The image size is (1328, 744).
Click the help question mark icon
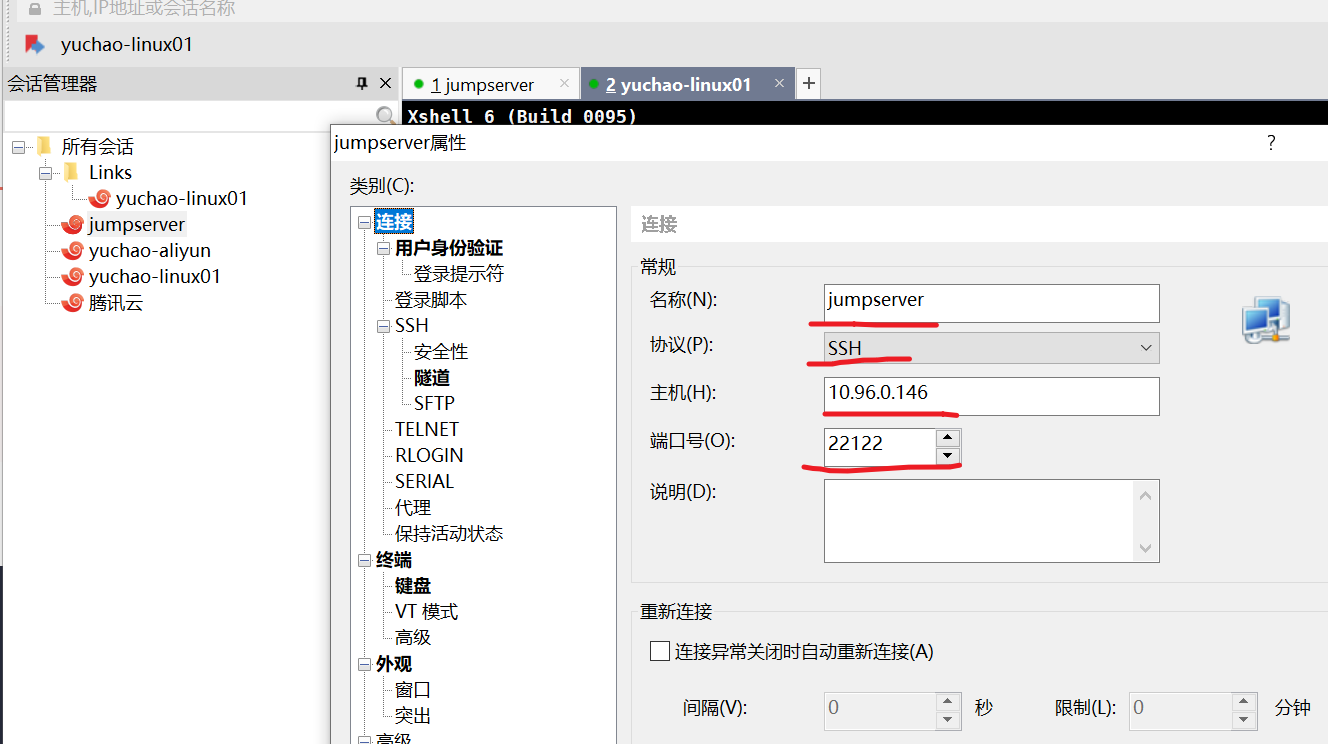pos(1271,143)
